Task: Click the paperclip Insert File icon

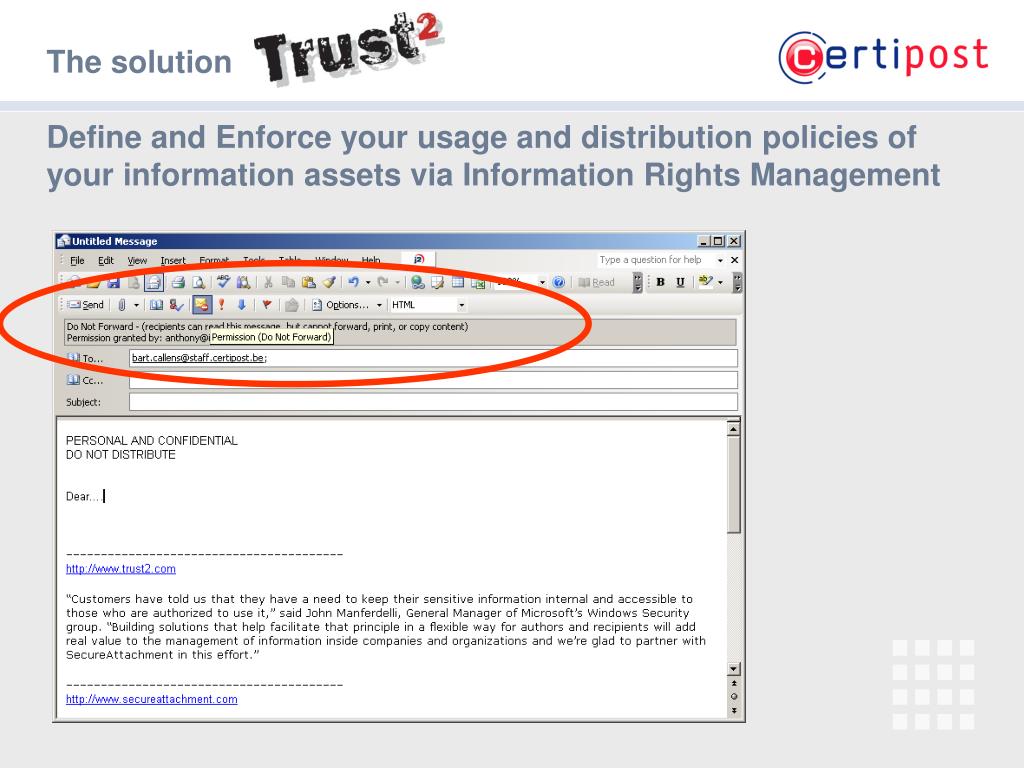Action: click(x=121, y=305)
